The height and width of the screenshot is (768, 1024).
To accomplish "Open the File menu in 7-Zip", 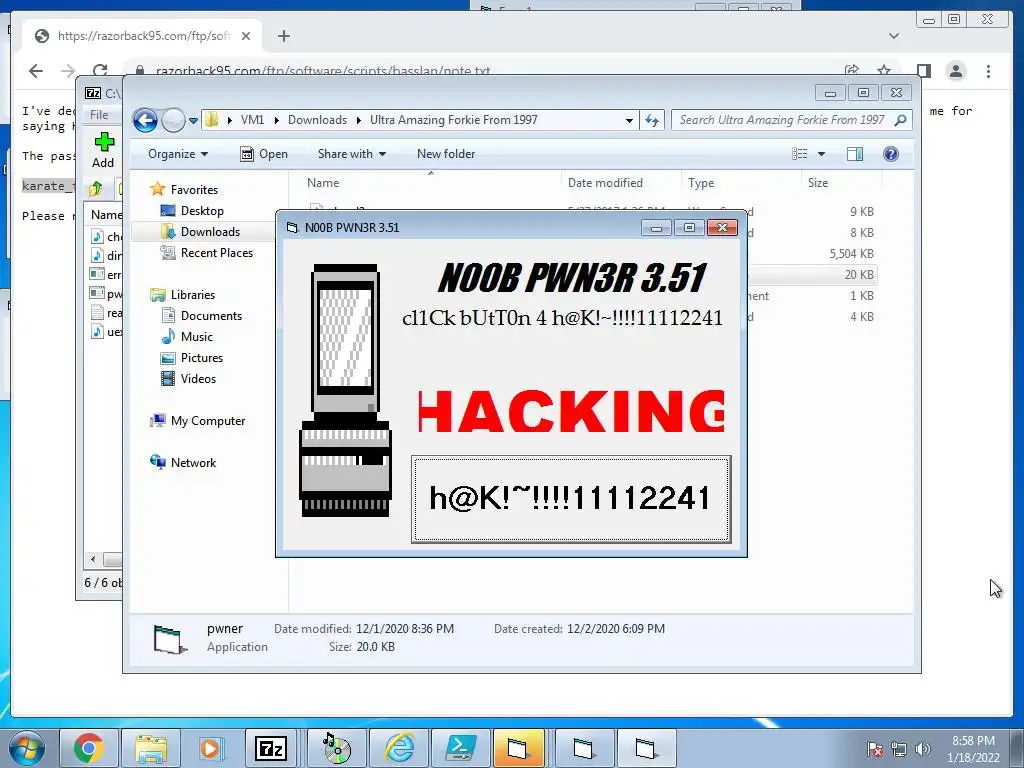I will (x=99, y=115).
